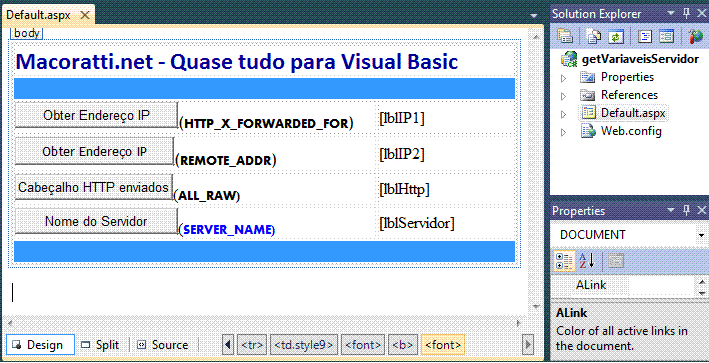
Task: Expand the Properties folder node
Action: click(563, 78)
